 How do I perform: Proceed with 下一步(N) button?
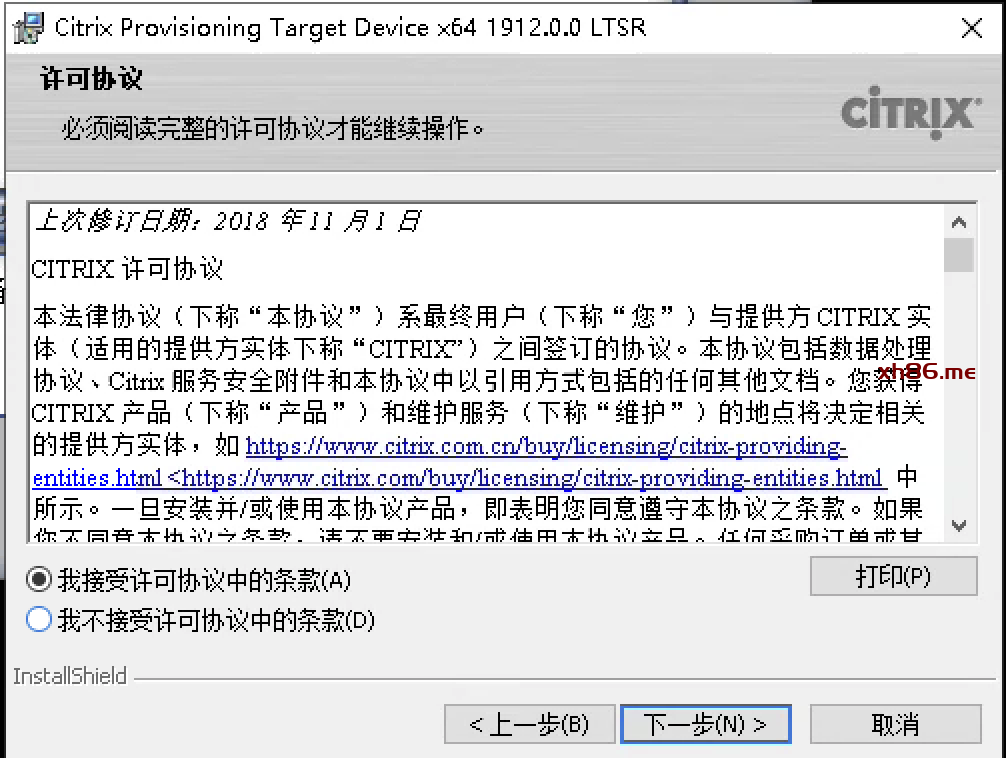pyautogui.click(x=705, y=724)
